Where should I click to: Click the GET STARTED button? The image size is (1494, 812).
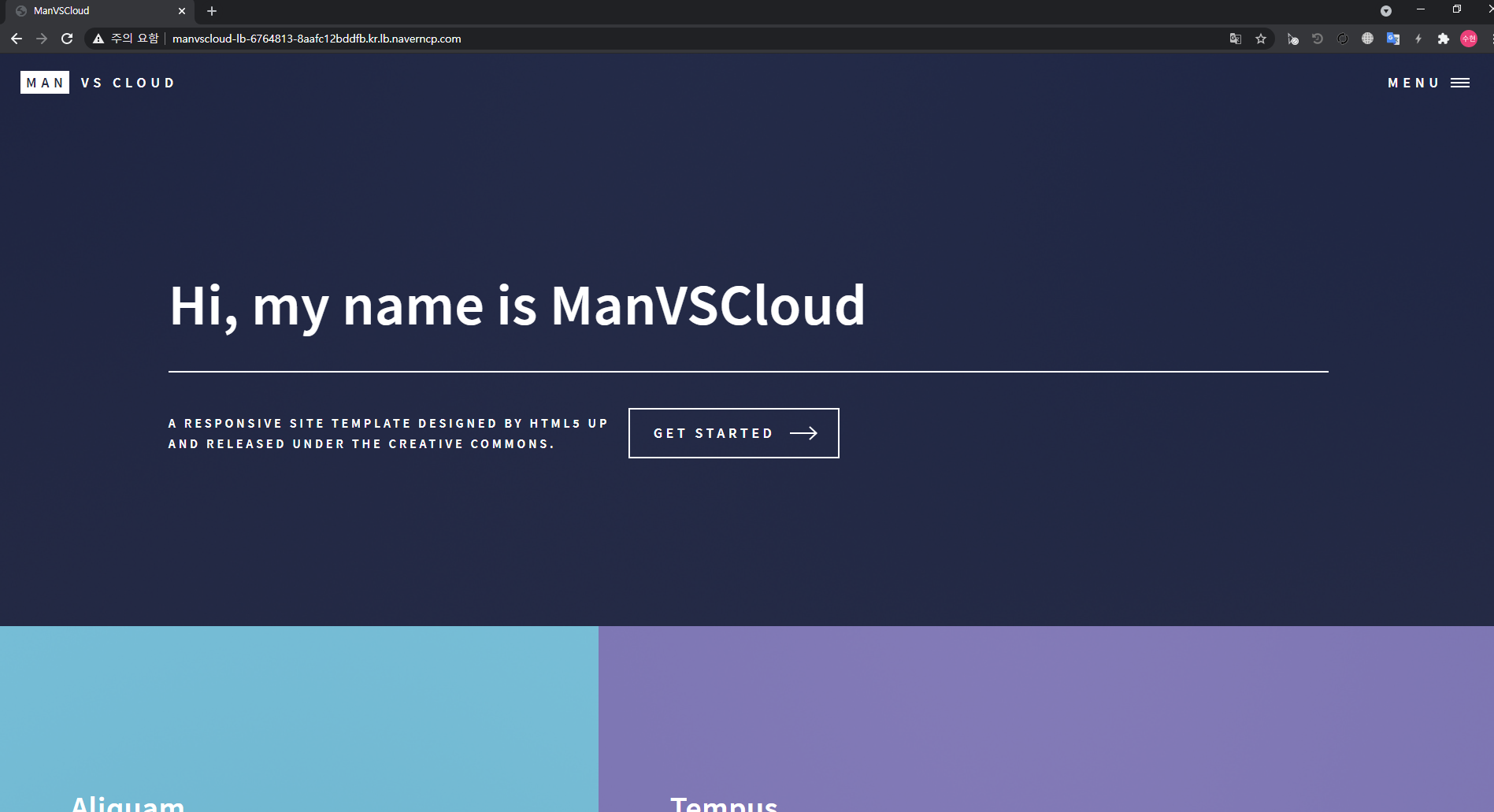[x=733, y=432]
